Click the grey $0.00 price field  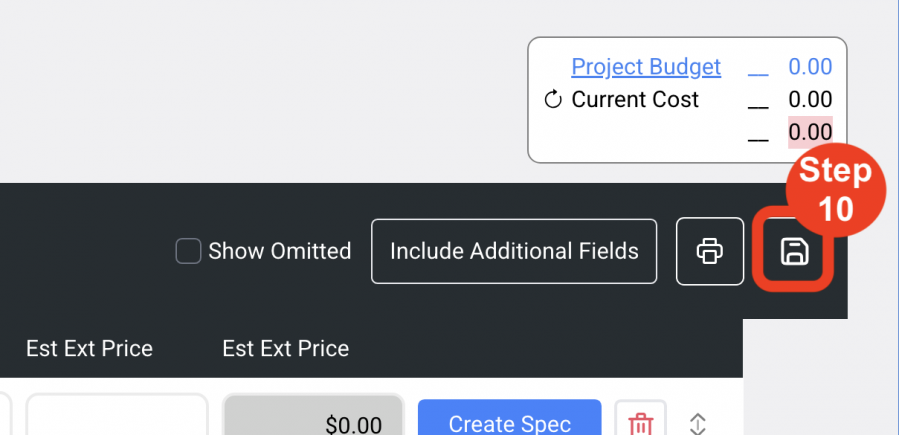point(313,414)
